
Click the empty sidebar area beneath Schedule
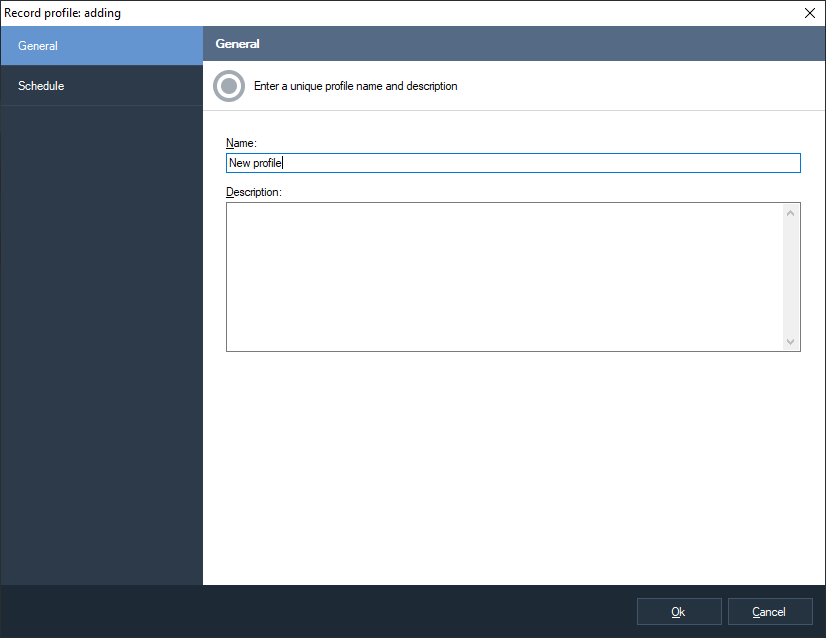point(100,340)
